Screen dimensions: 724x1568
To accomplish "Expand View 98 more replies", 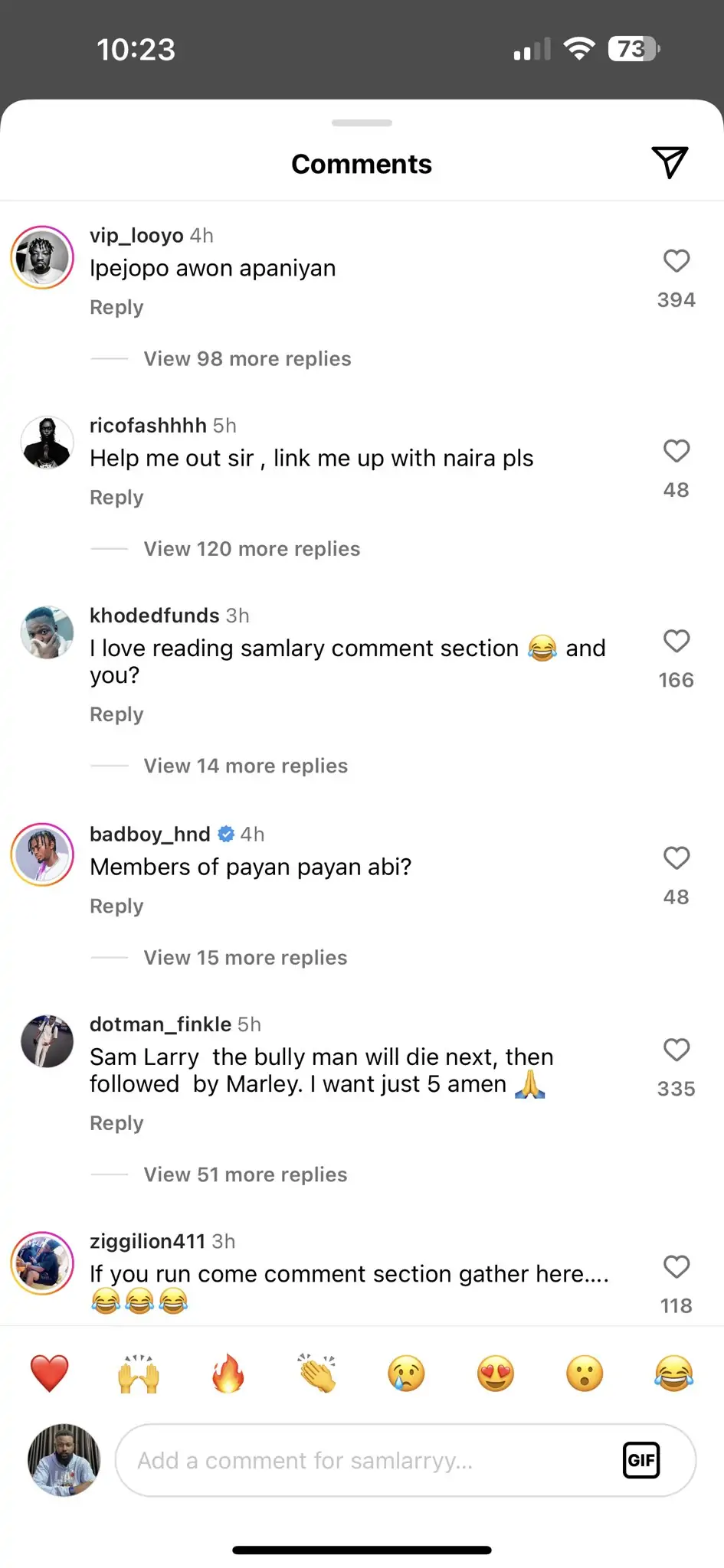I will pyautogui.click(x=247, y=359).
